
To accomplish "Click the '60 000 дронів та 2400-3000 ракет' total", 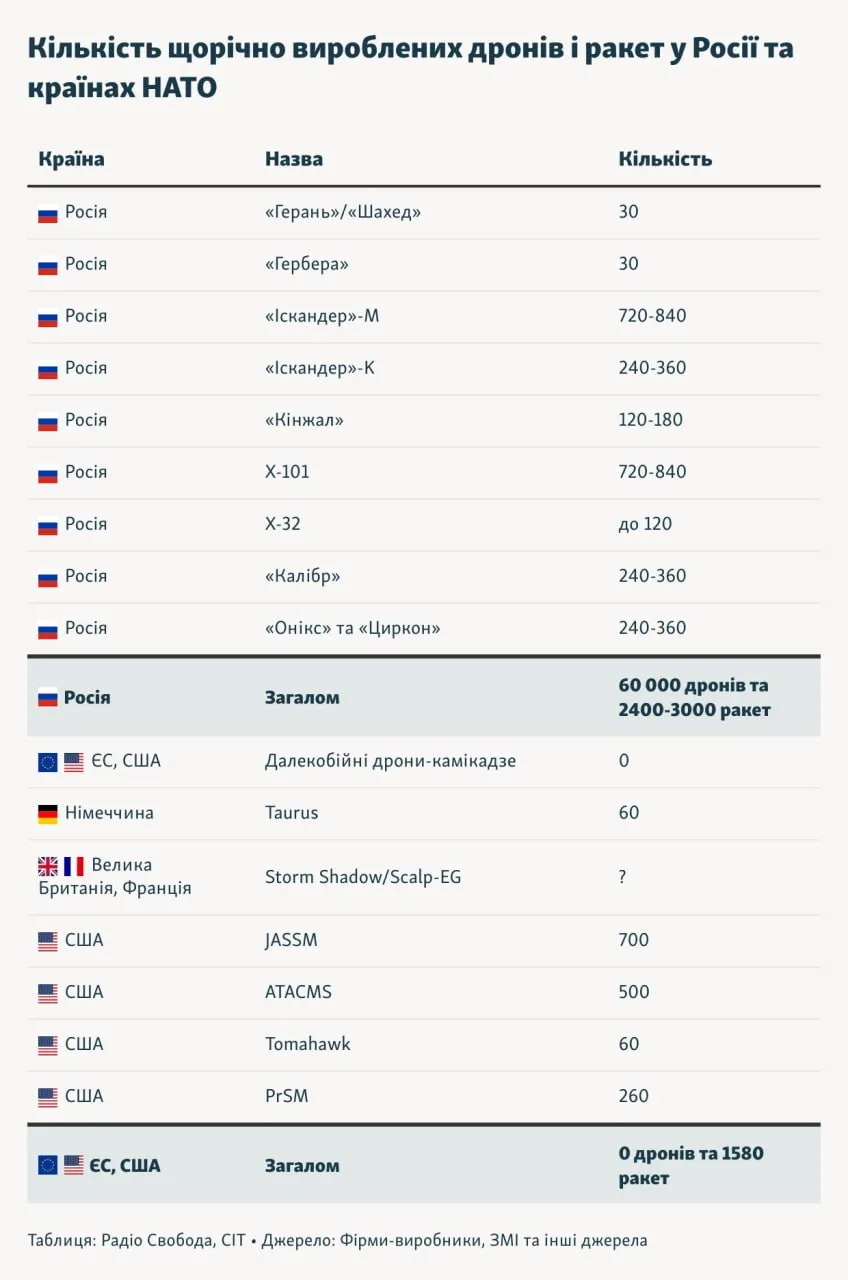I will (x=694, y=697).
